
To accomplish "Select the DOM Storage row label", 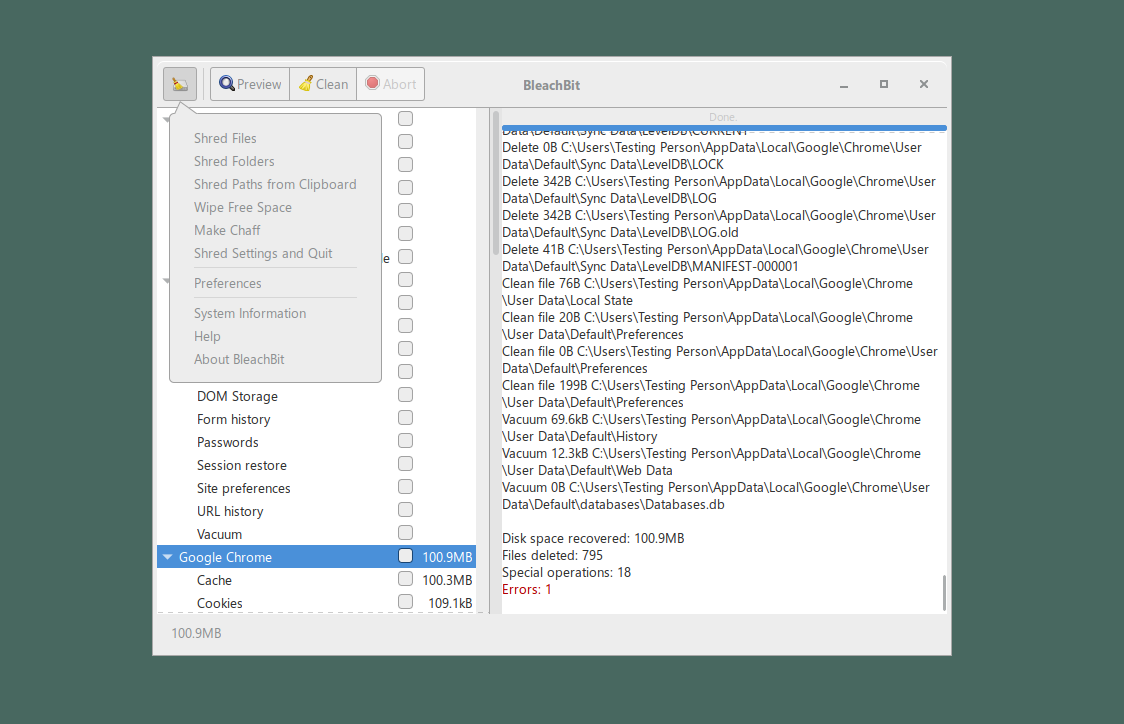I will click(x=237, y=396).
